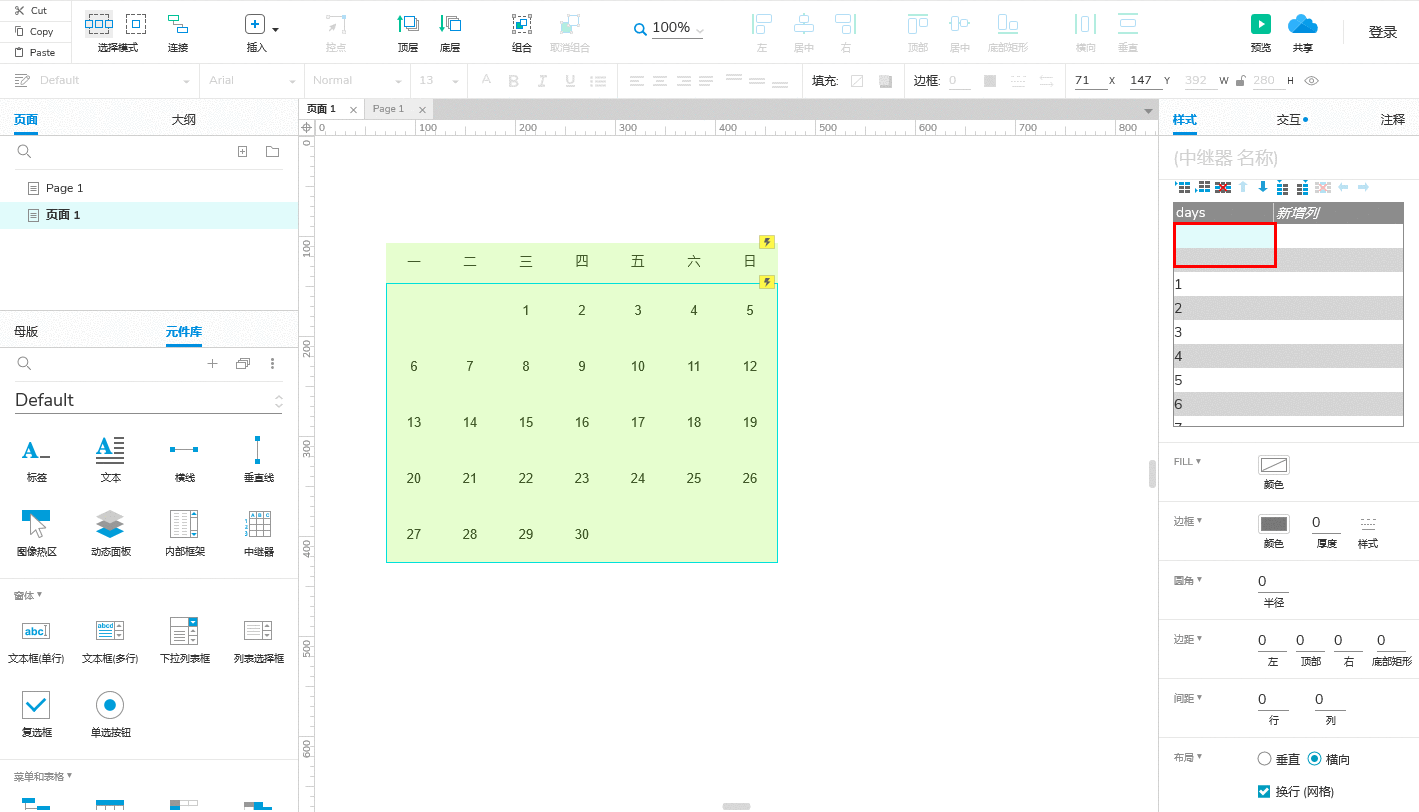The height and width of the screenshot is (812, 1419).
Task: Click the add library plus icon
Action: click(212, 364)
